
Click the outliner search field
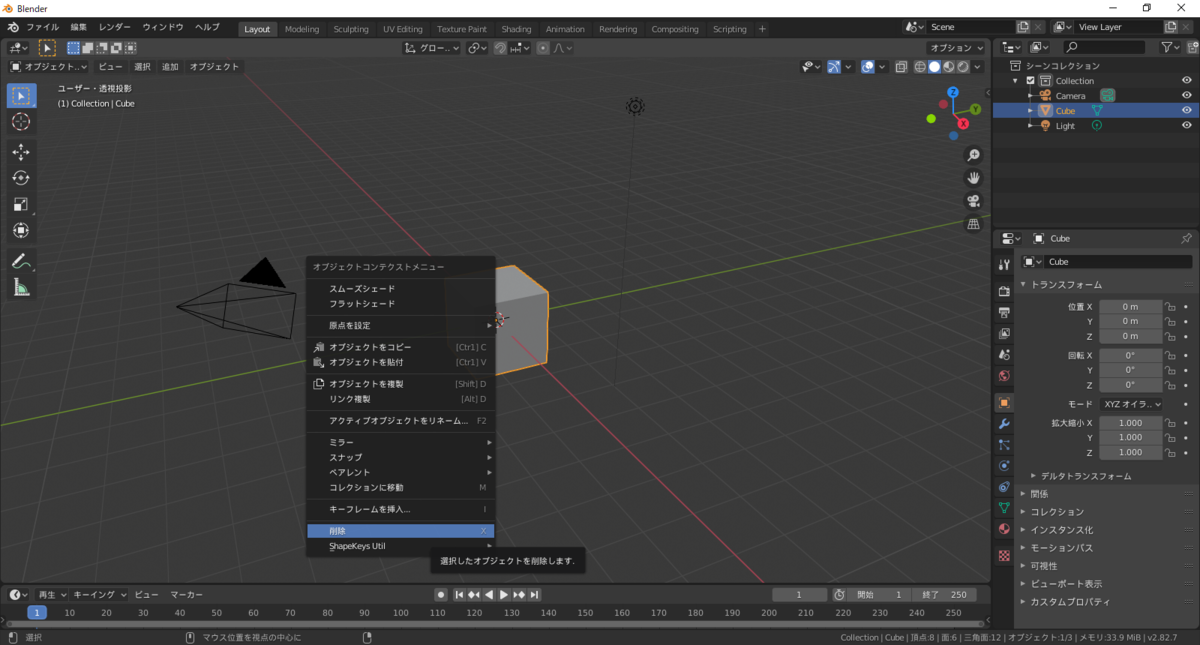click(1104, 47)
